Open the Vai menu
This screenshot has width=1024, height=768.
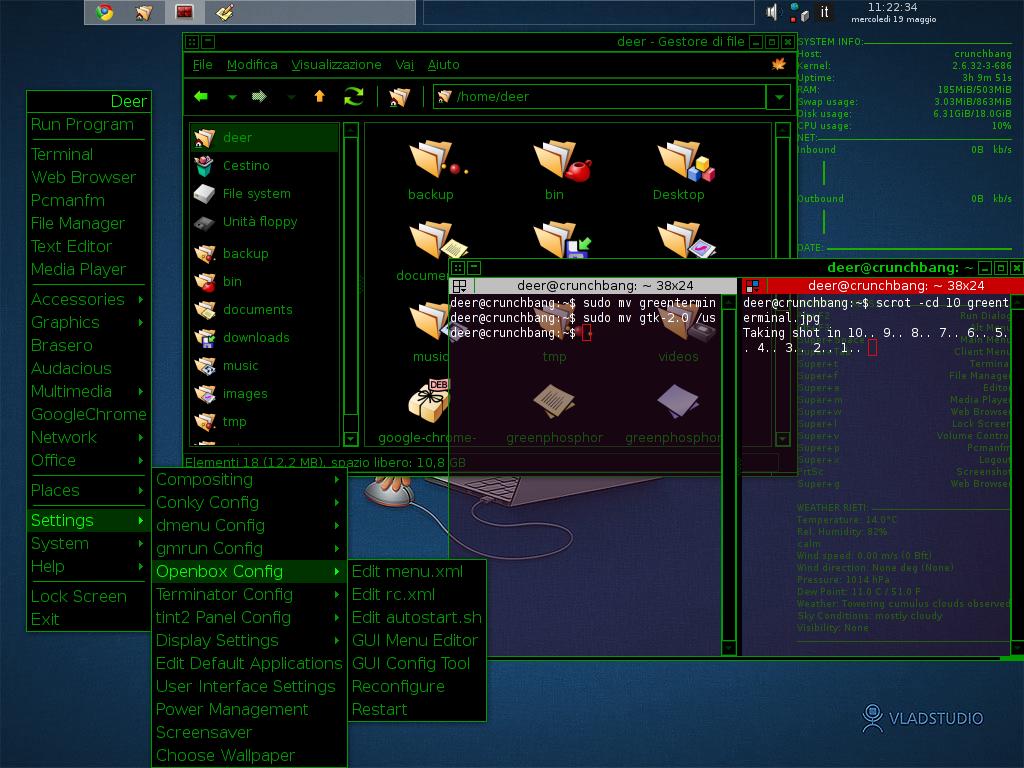click(405, 65)
